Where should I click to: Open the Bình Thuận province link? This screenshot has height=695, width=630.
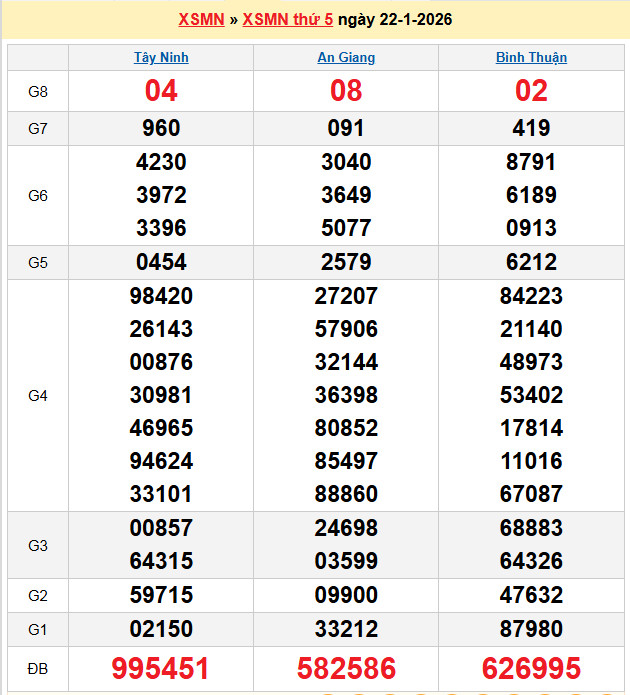[x=531, y=57]
